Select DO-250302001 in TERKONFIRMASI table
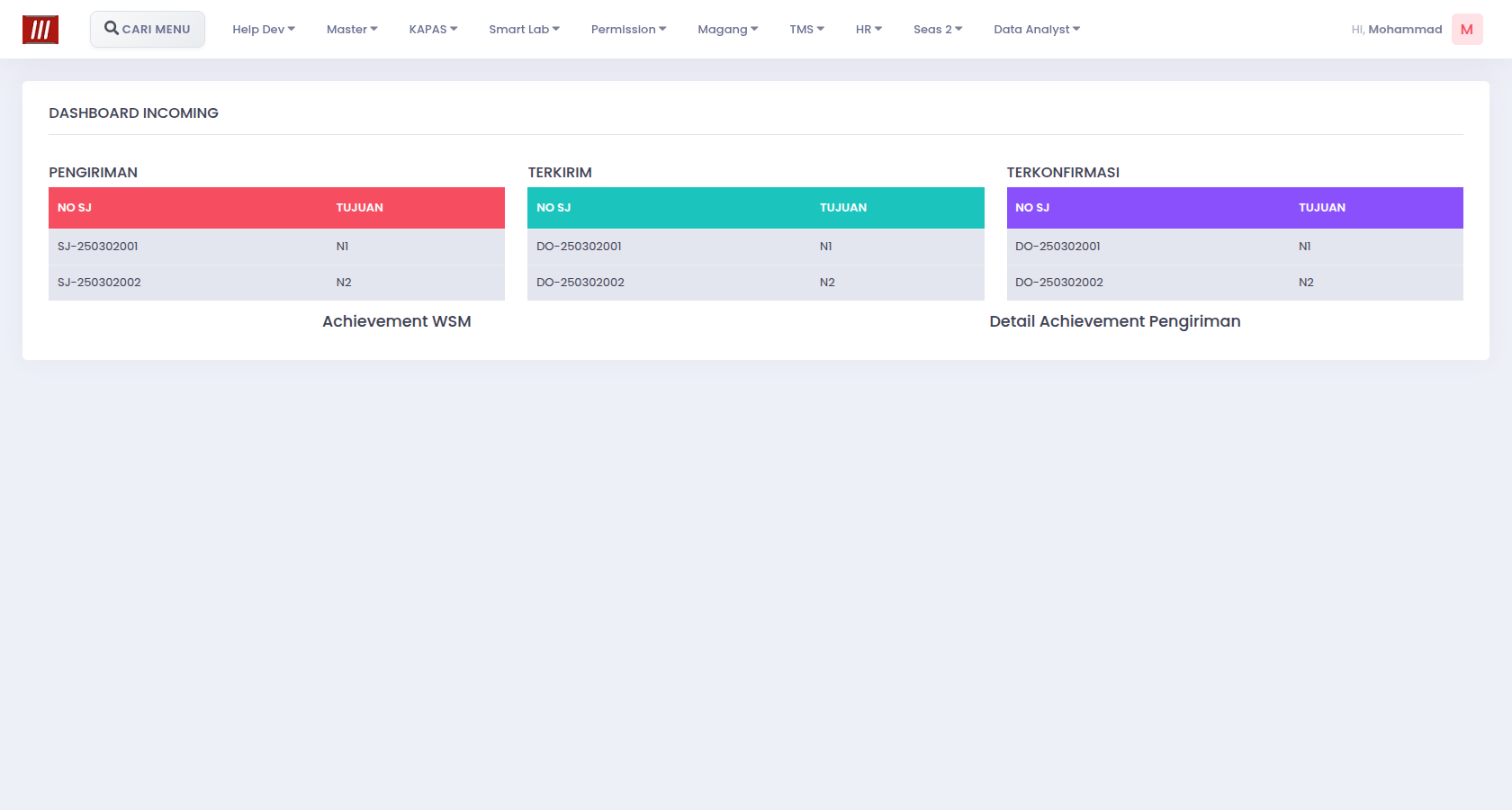The height and width of the screenshot is (810, 1512). [1057, 247]
